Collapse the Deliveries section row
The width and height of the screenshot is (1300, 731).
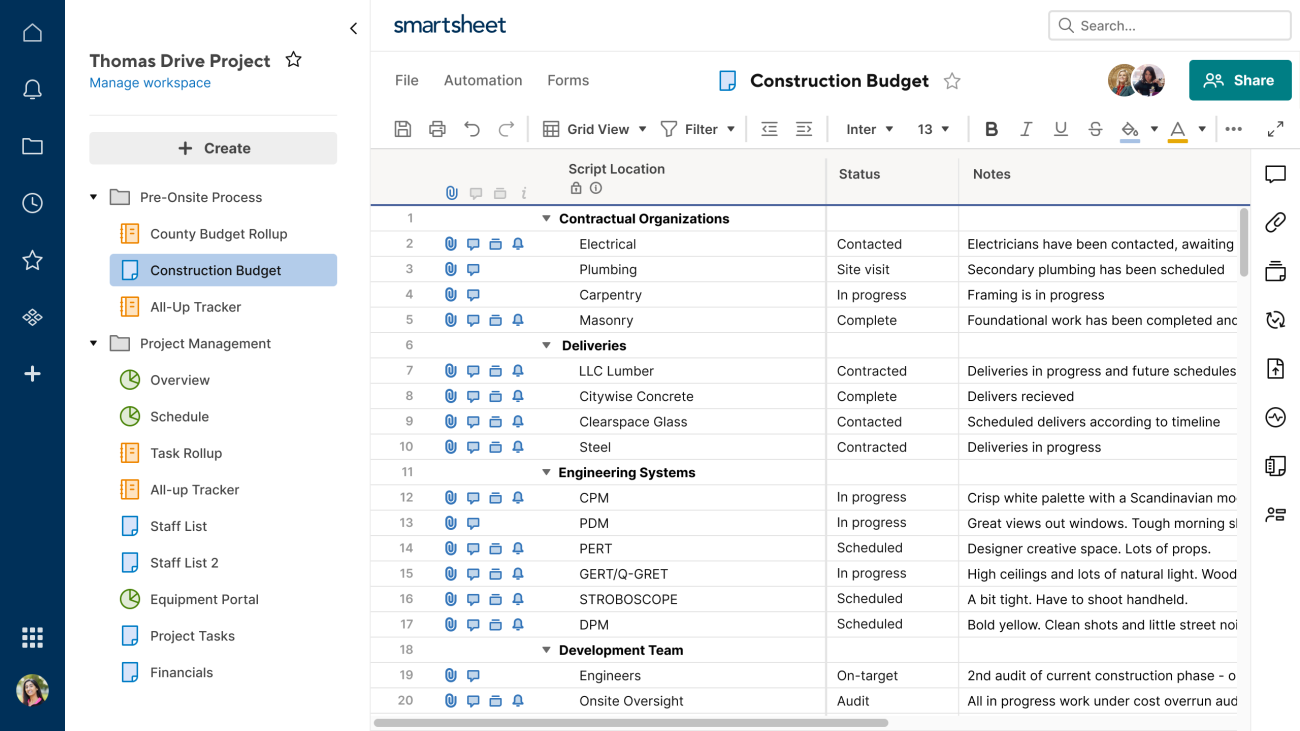coord(546,345)
